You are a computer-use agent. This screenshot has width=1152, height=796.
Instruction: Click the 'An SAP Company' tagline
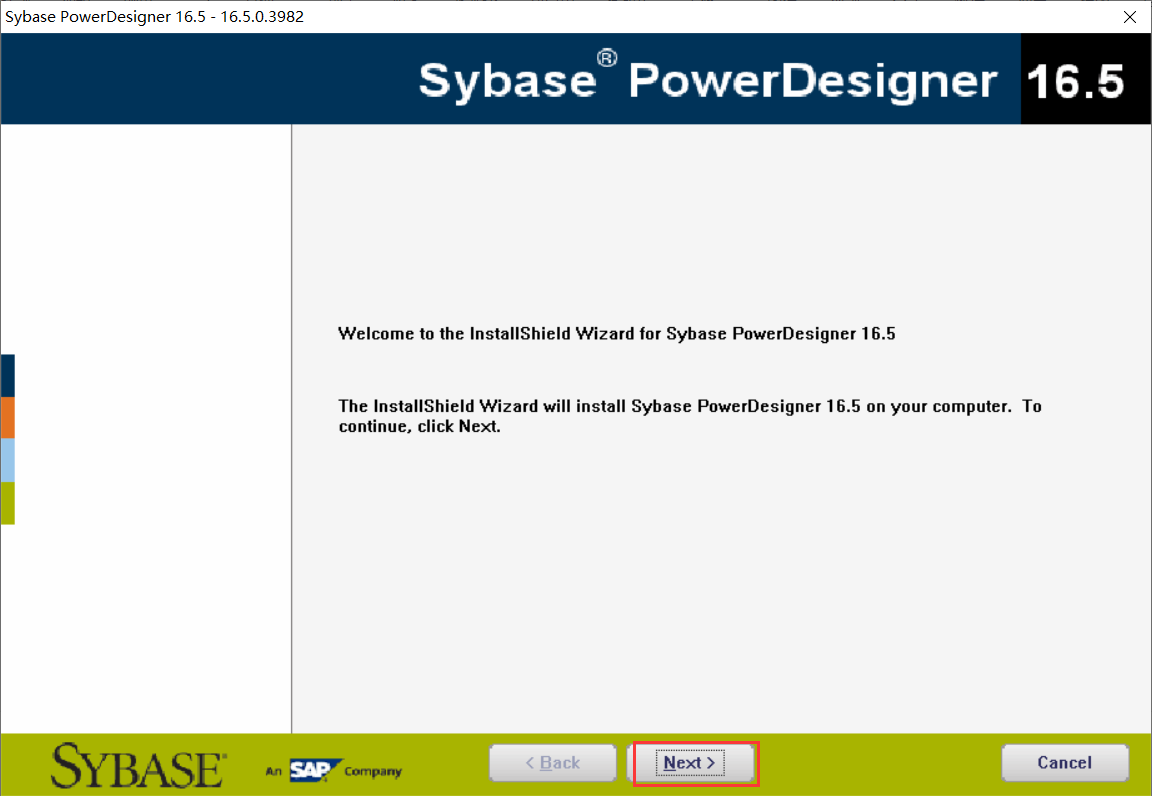[x=333, y=771]
